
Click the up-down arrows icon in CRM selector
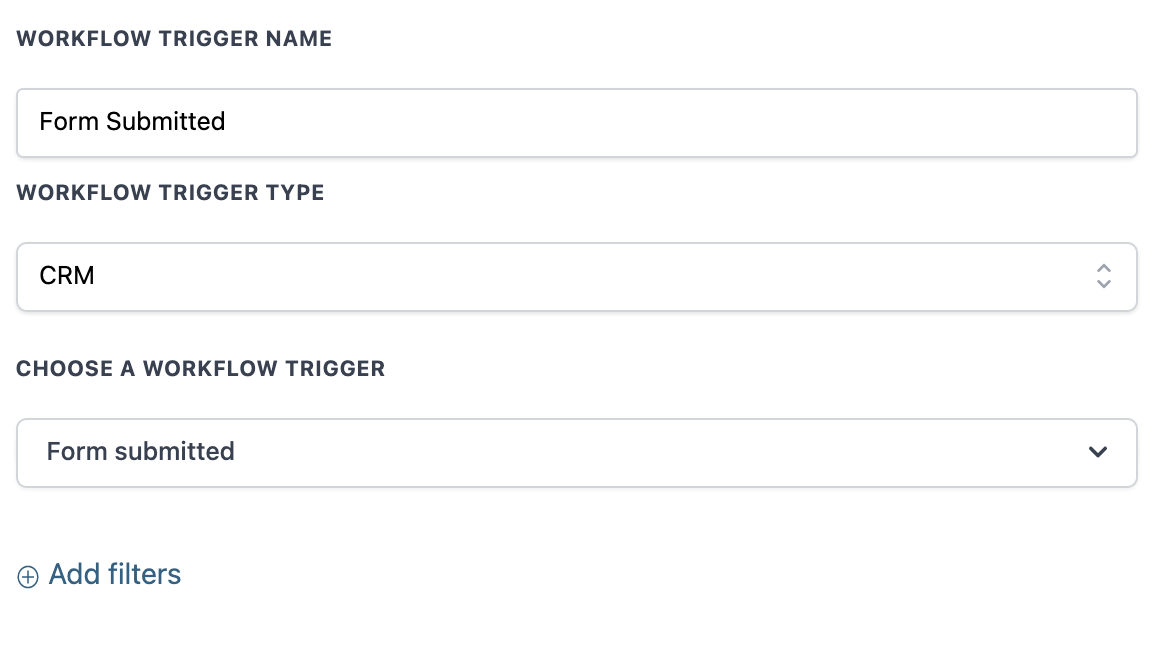click(1104, 276)
